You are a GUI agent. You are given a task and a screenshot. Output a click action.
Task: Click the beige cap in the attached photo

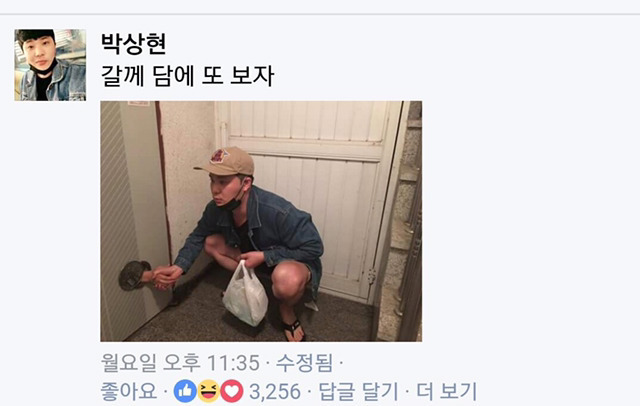[x=225, y=161]
